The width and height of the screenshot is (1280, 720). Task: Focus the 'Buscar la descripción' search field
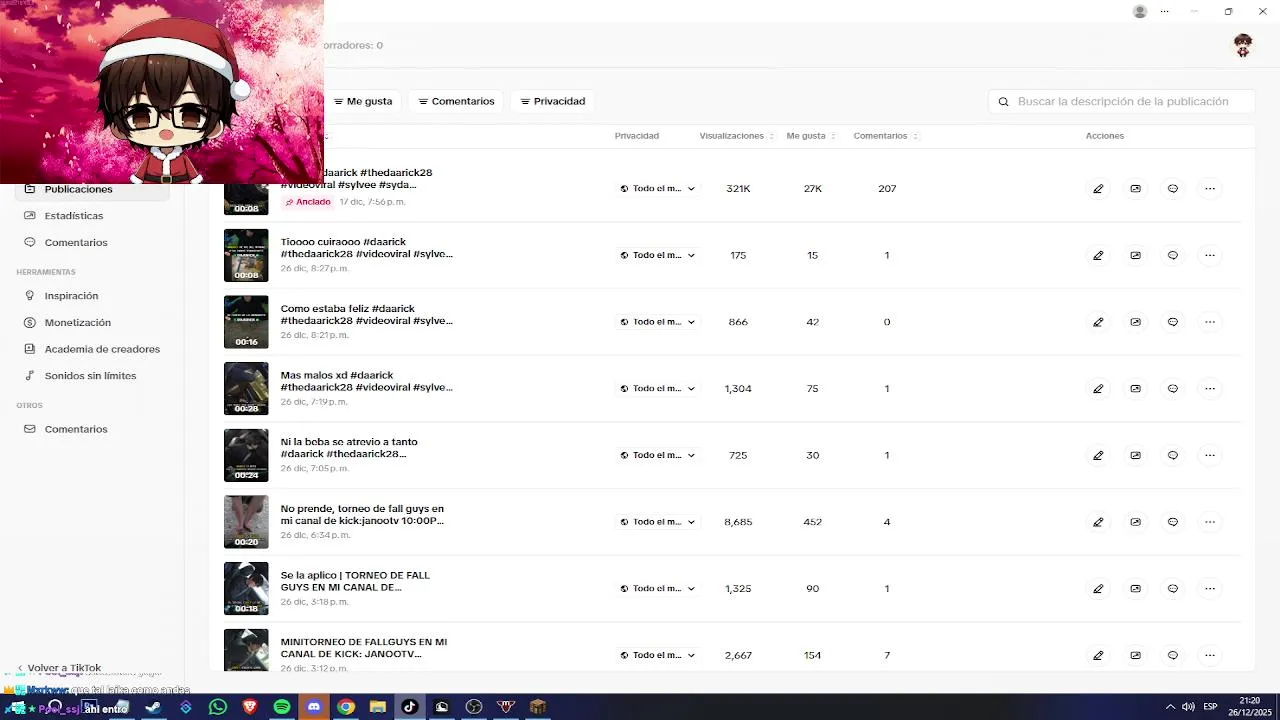pos(1122,101)
